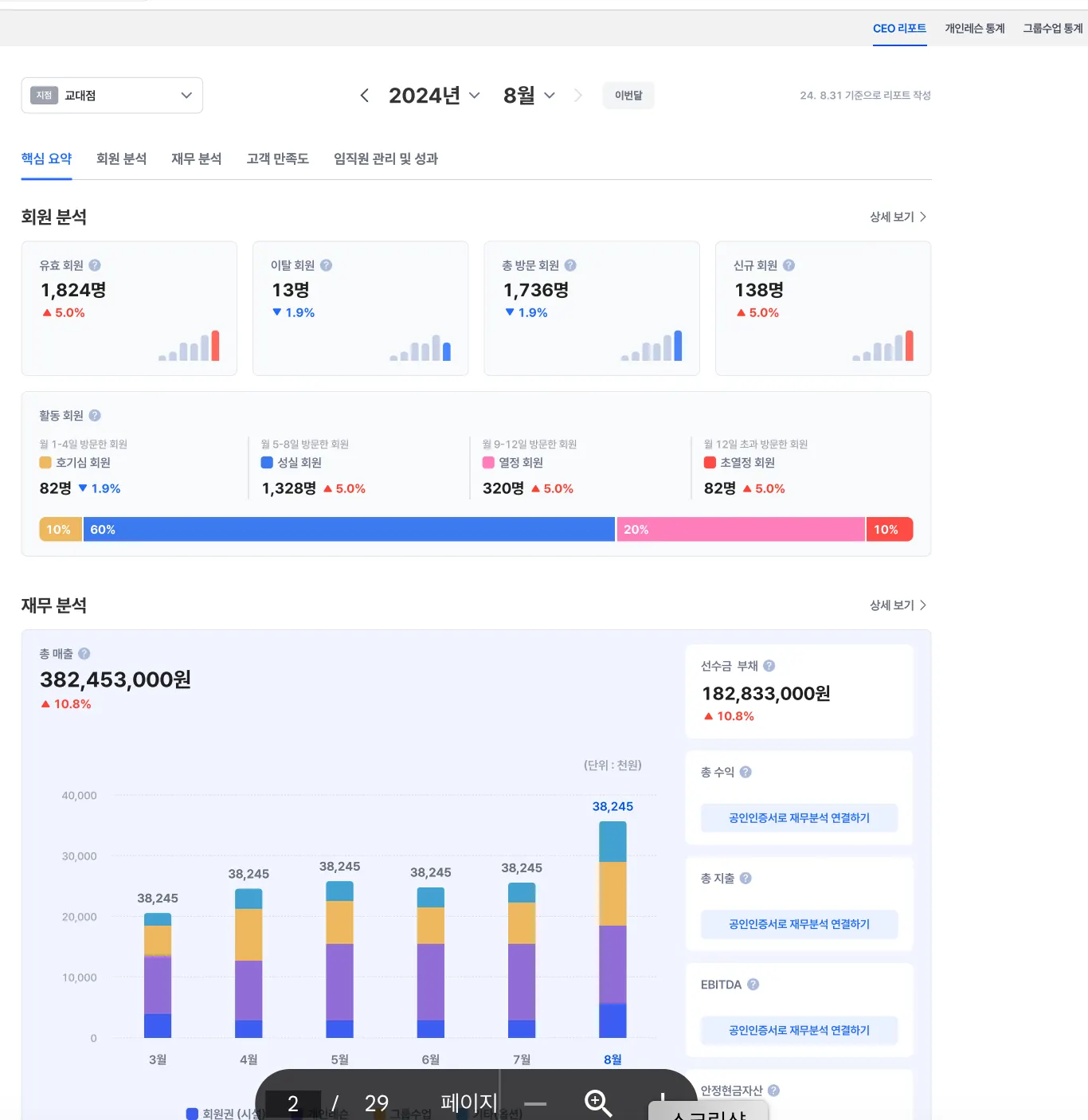The width and height of the screenshot is (1088, 1120).
Task: Click the 382,453,000원 총 매출 value
Action: click(x=115, y=679)
